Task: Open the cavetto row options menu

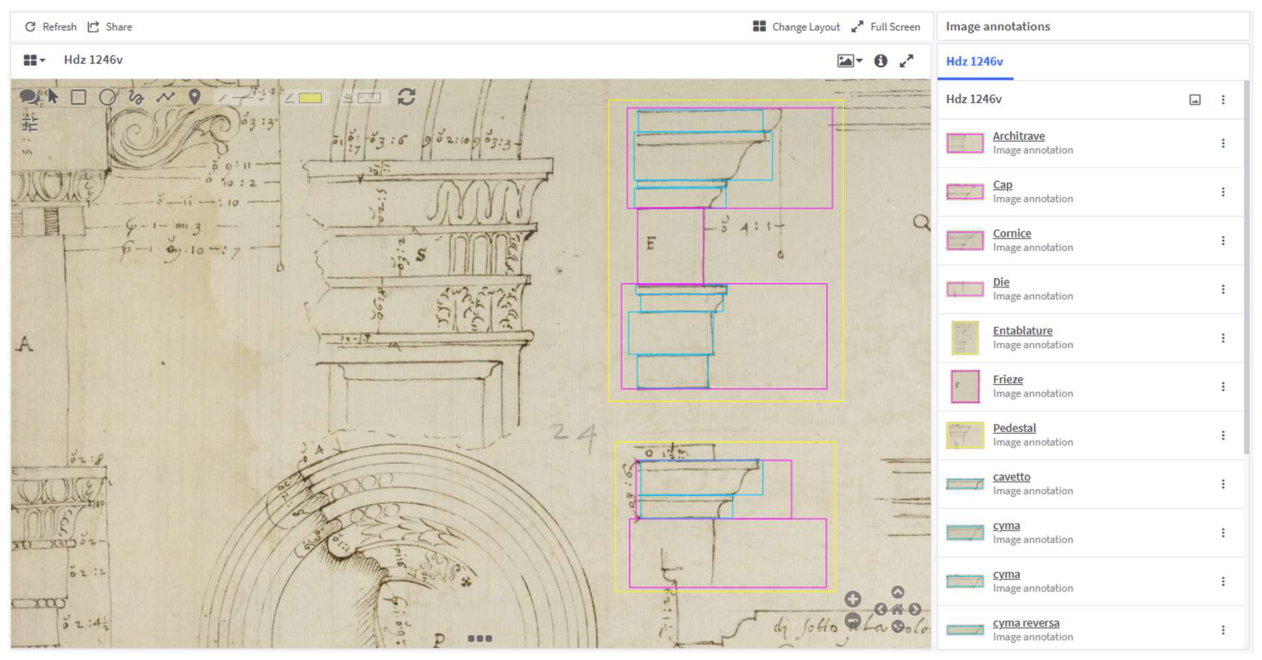Action: pyautogui.click(x=1223, y=484)
